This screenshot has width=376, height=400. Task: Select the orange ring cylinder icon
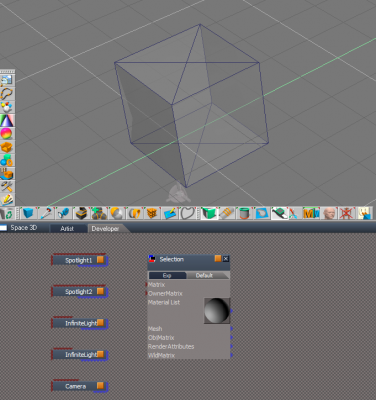[134, 213]
